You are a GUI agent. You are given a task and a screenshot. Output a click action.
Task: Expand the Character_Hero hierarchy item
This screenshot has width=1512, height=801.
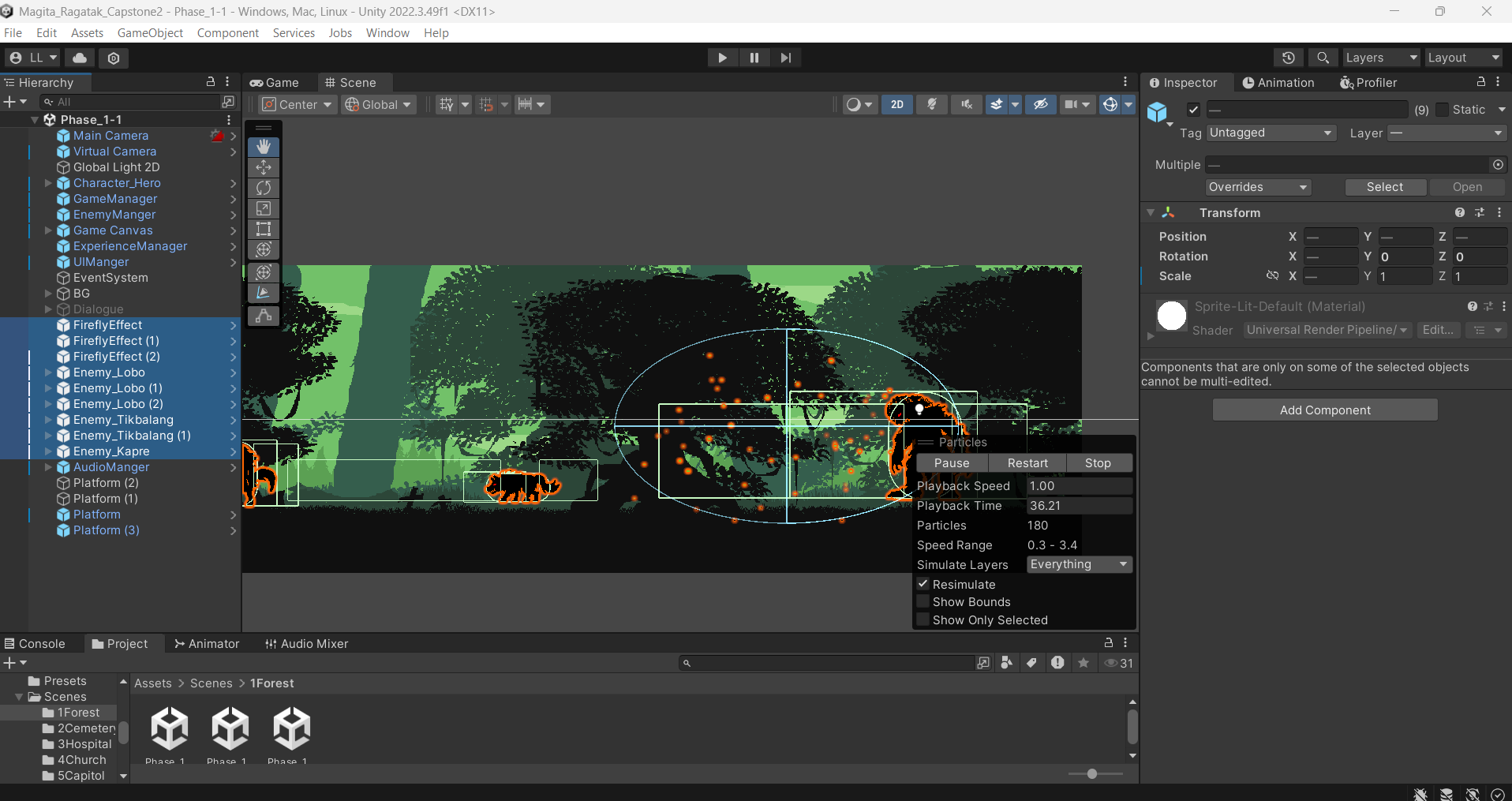pos(48,183)
